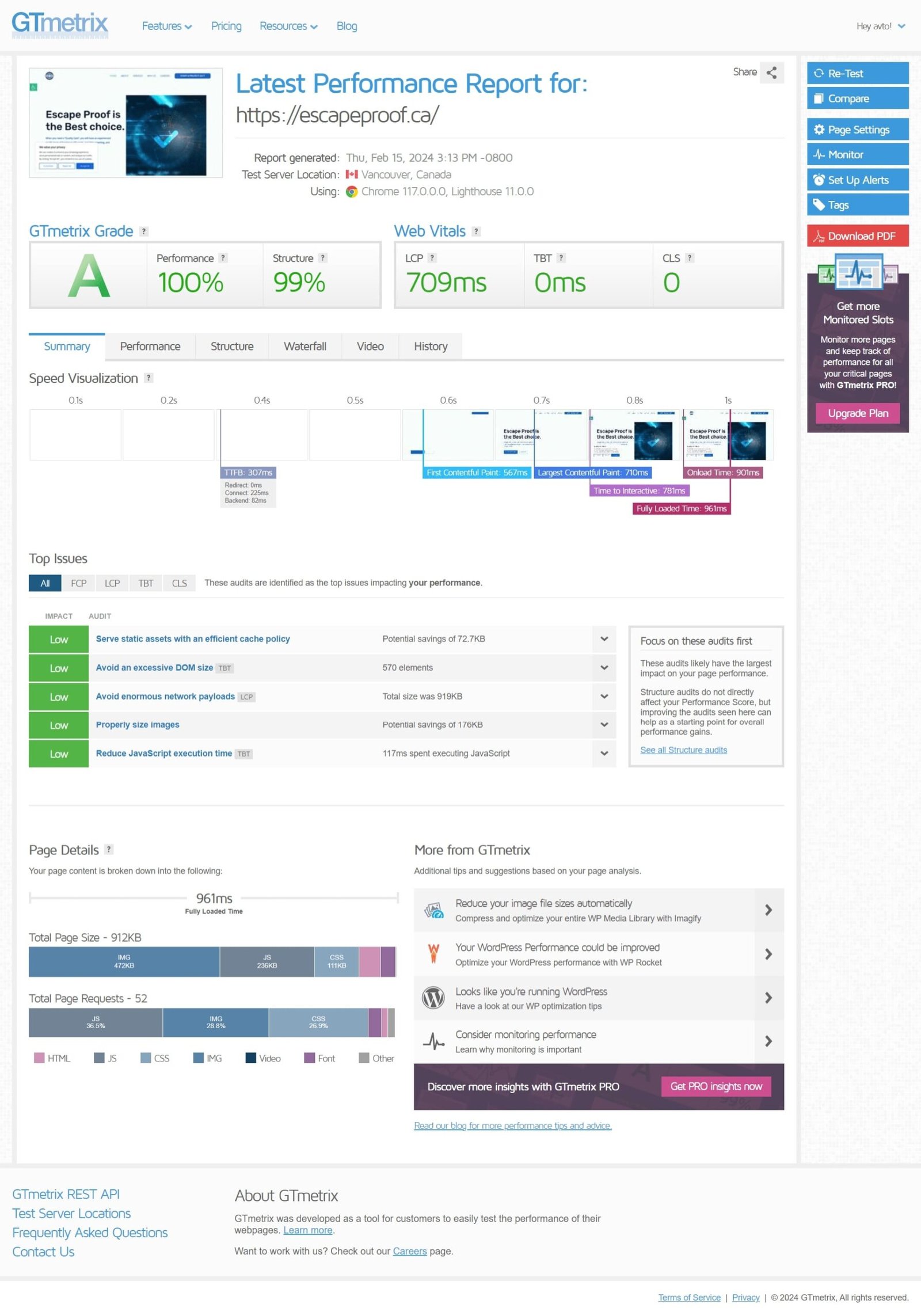Click the Page Details help icon

coord(109,850)
